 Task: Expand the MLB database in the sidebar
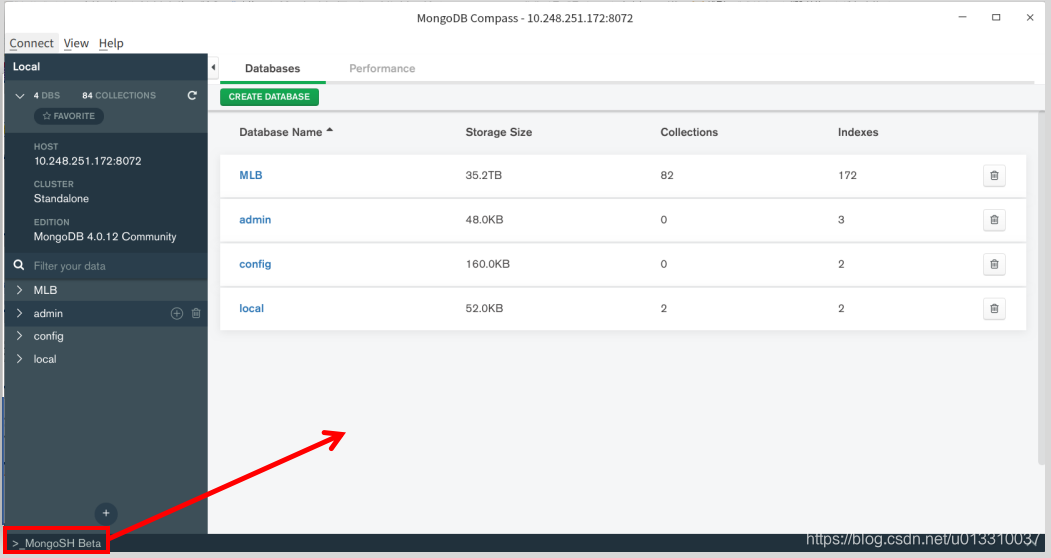point(19,290)
